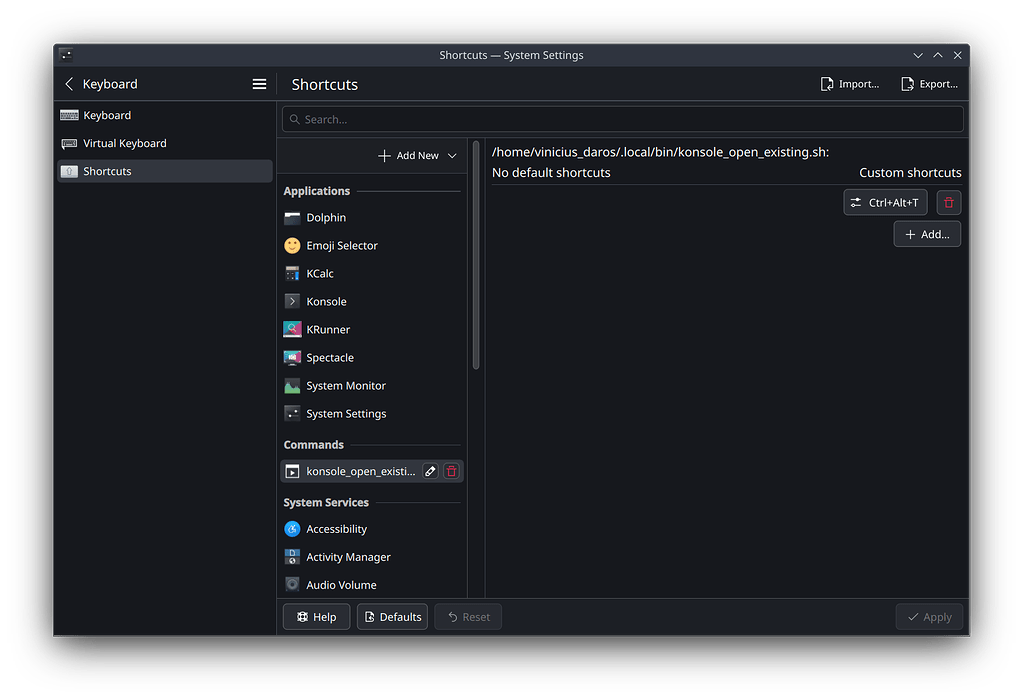This screenshot has height=700, width=1024.
Task: Click the Export button
Action: [929, 85]
